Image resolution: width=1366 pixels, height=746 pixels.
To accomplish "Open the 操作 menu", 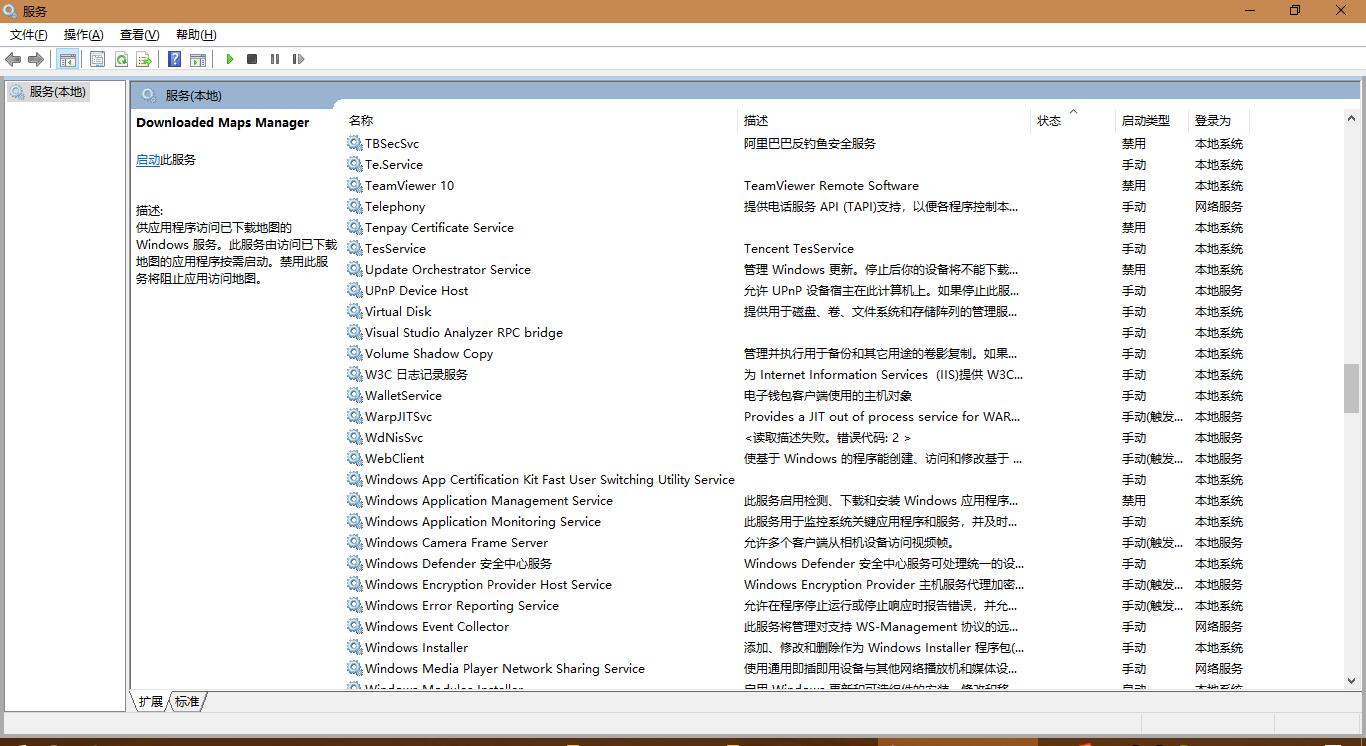I will coord(82,34).
